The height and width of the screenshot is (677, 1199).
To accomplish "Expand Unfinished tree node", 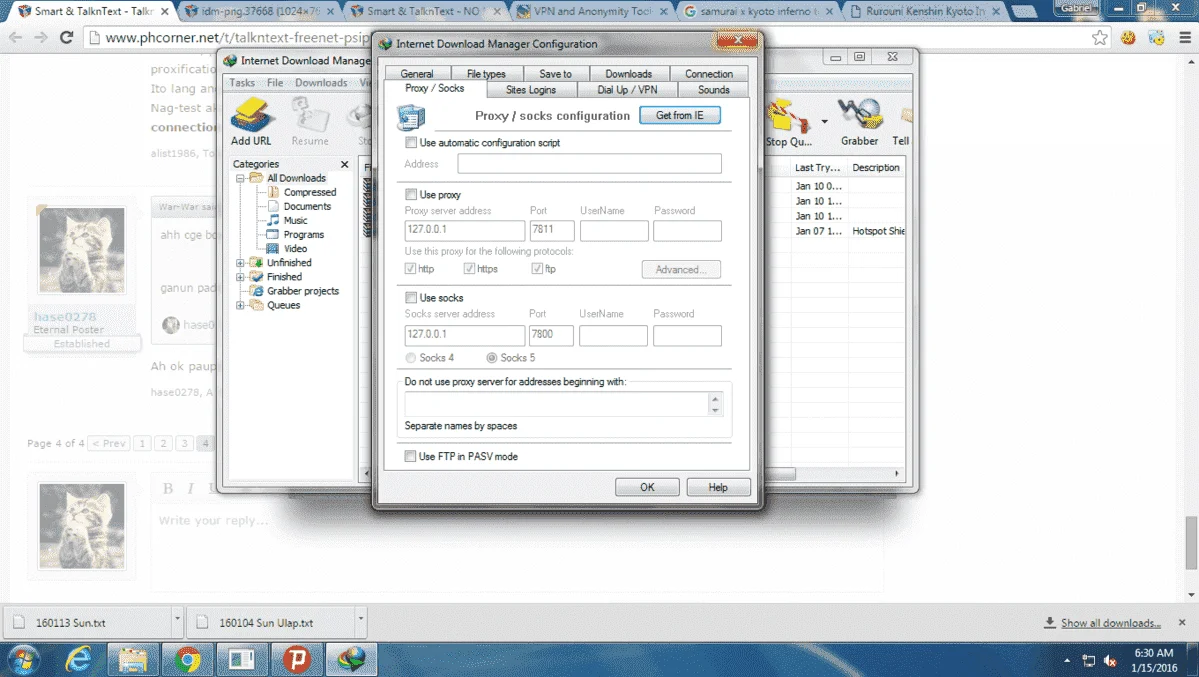I will point(240,262).
